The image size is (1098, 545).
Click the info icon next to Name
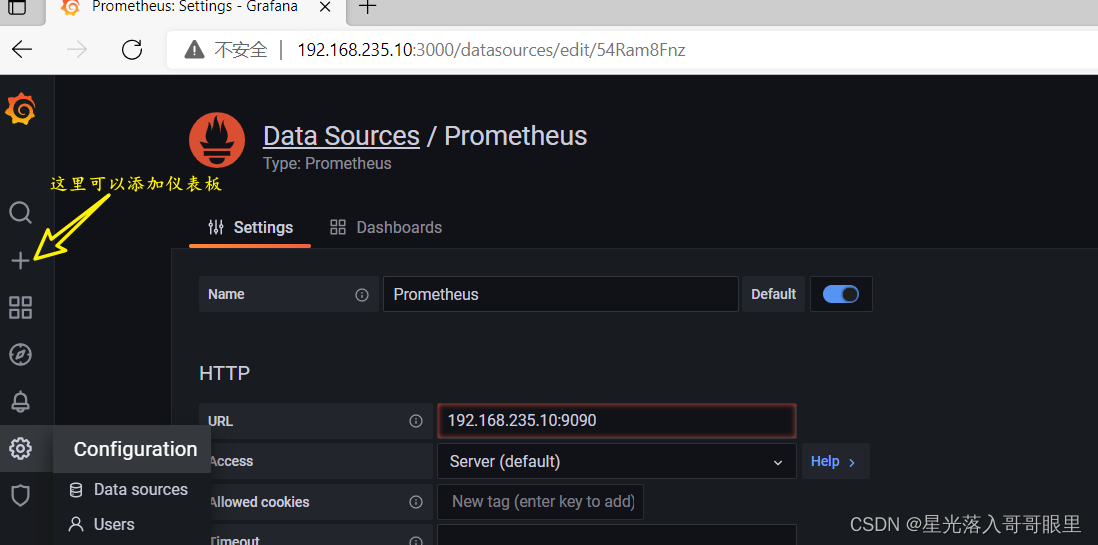tap(362, 295)
